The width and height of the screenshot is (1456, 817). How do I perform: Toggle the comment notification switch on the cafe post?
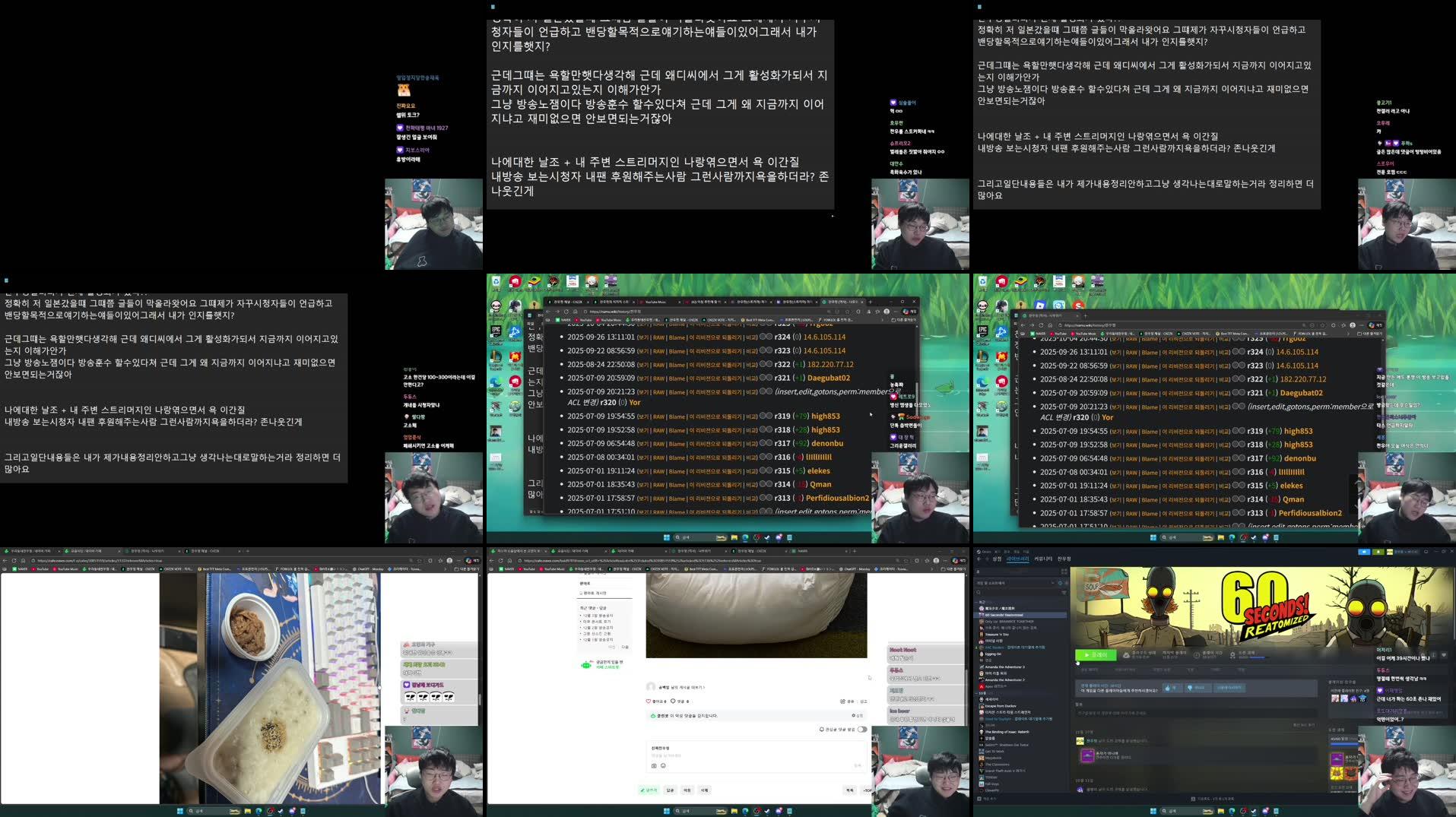click(864, 729)
